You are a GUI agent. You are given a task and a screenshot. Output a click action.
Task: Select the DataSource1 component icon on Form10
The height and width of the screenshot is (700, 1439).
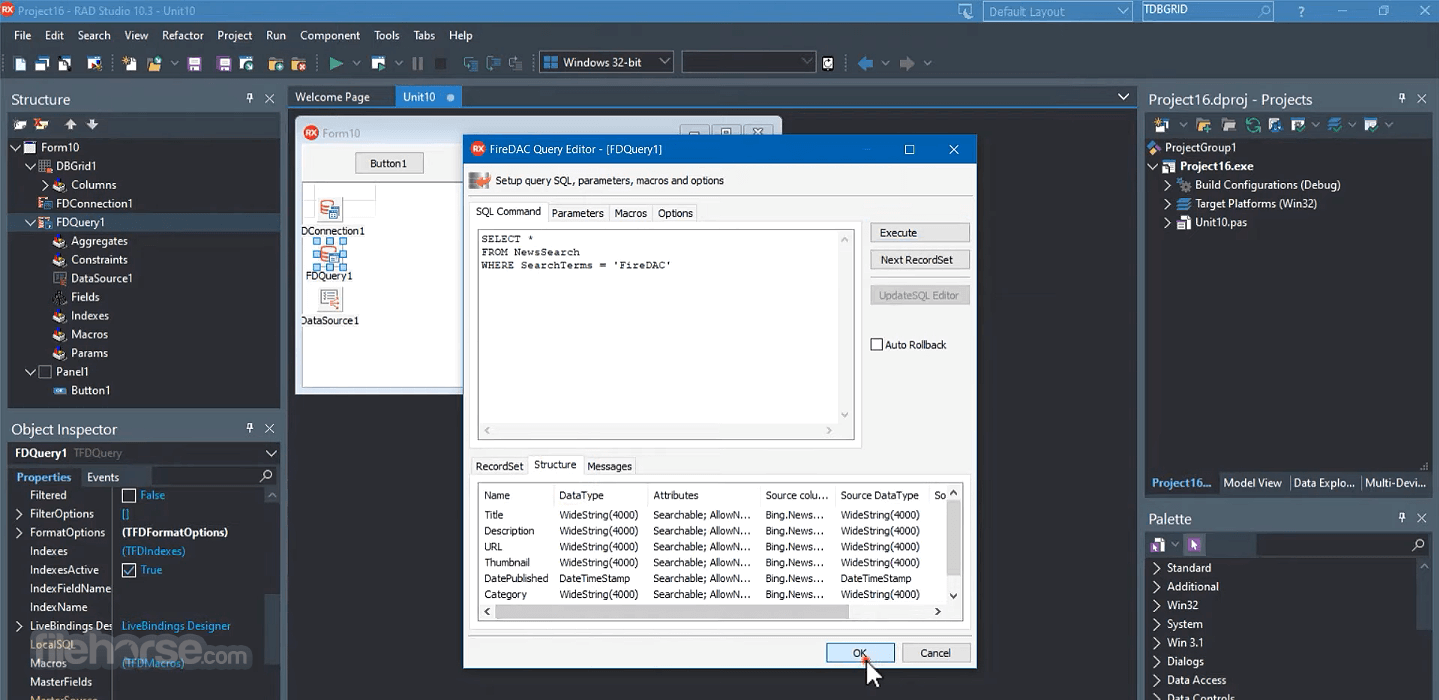click(330, 298)
